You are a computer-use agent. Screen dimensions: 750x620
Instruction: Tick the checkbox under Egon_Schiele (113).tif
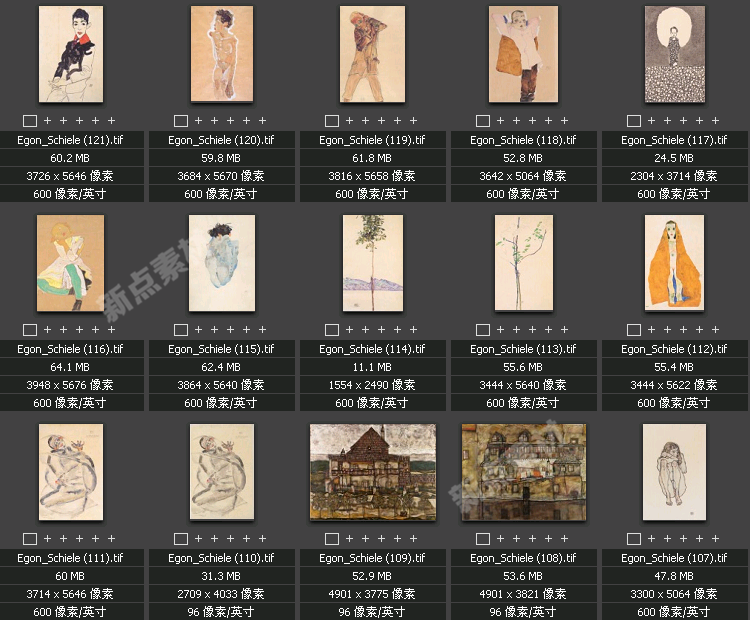[x=483, y=330]
